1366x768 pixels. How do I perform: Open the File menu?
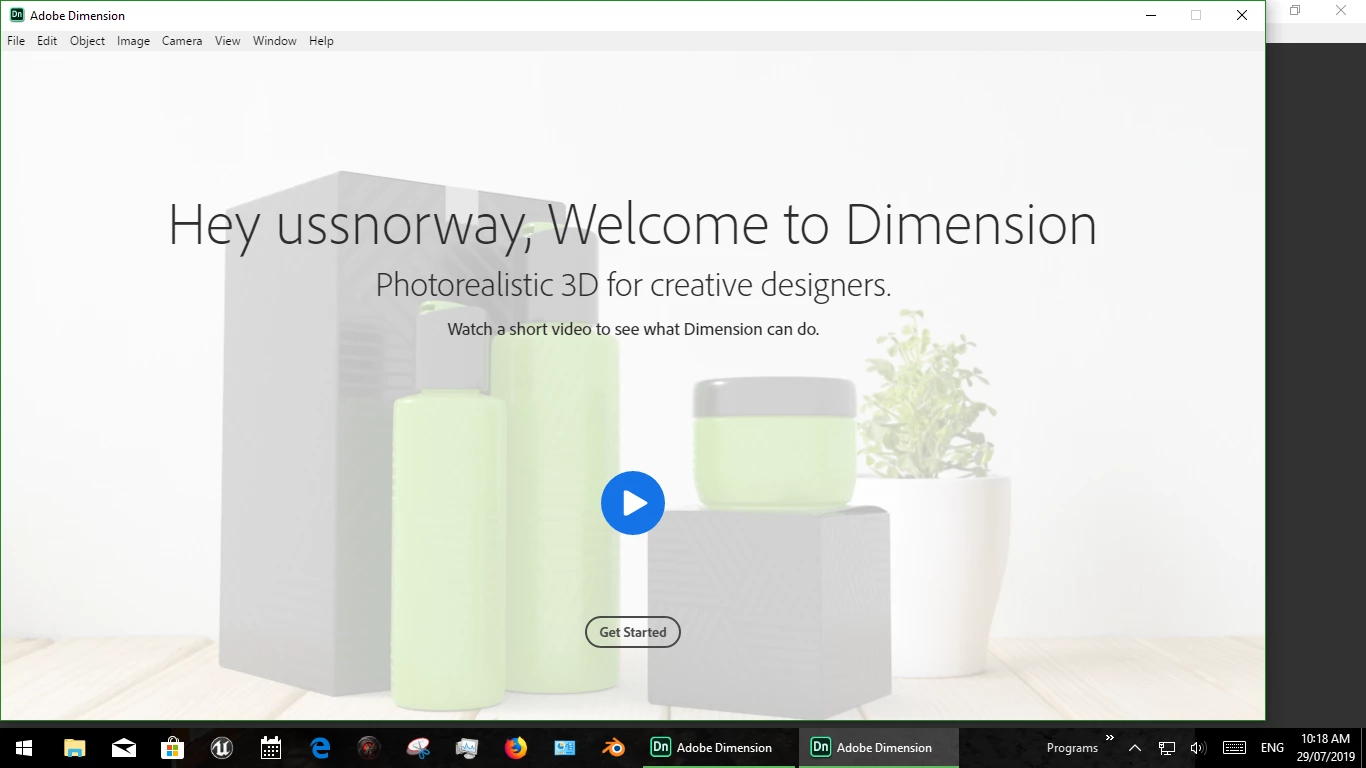pos(16,41)
